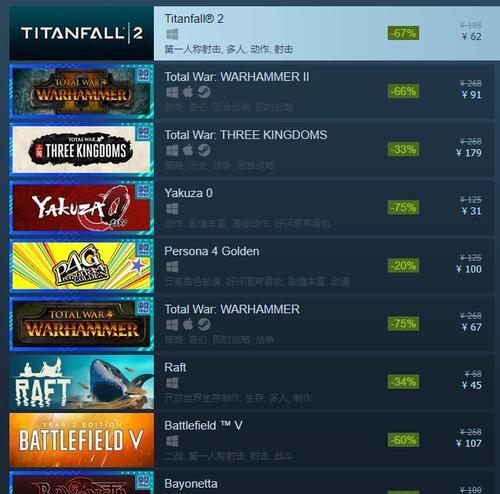Click the Apple icon under Total War: WARHAMMER II
Viewport: 500px width, 494px height.
click(x=188, y=92)
